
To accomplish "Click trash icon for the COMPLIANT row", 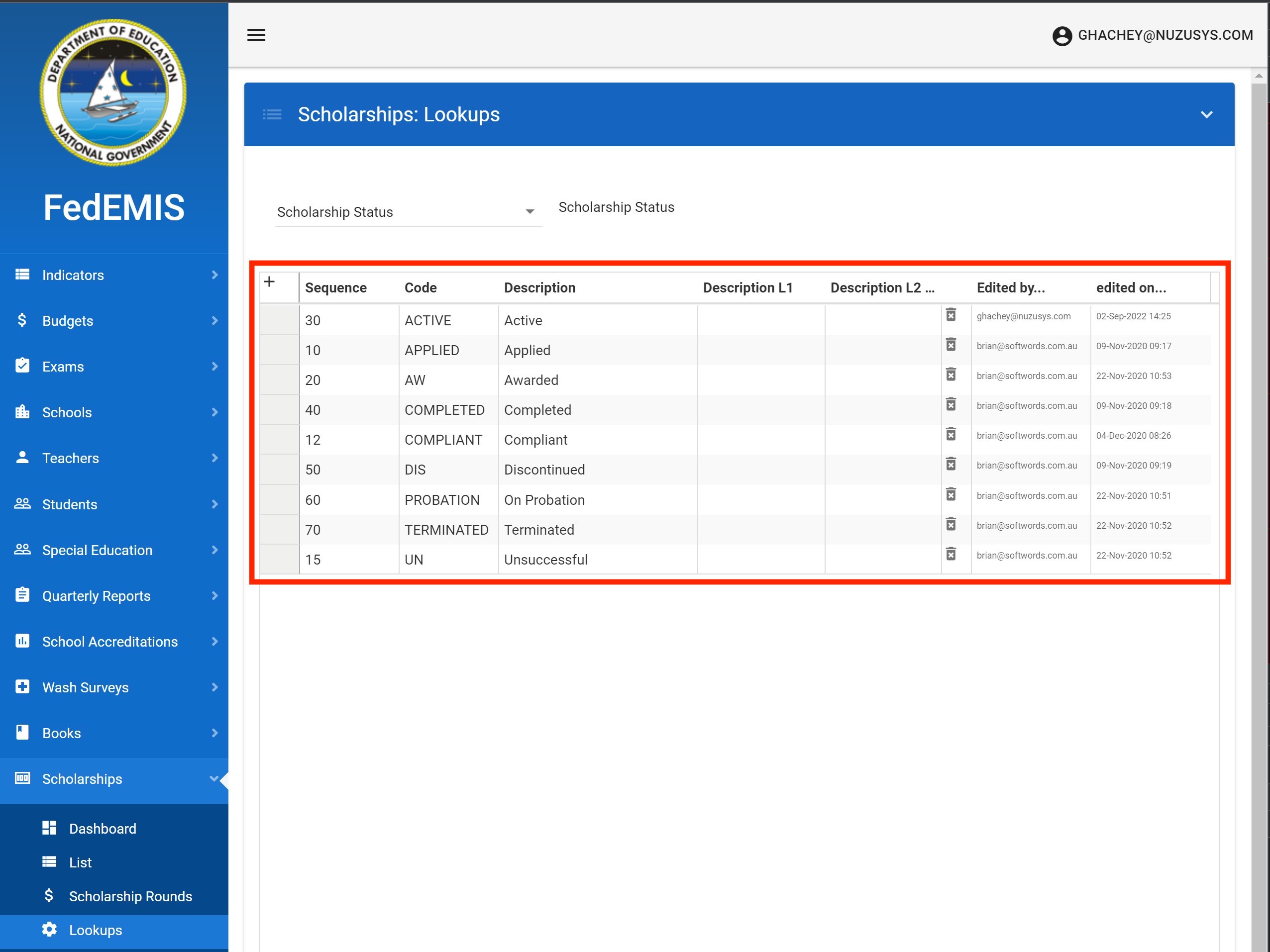I will [951, 434].
